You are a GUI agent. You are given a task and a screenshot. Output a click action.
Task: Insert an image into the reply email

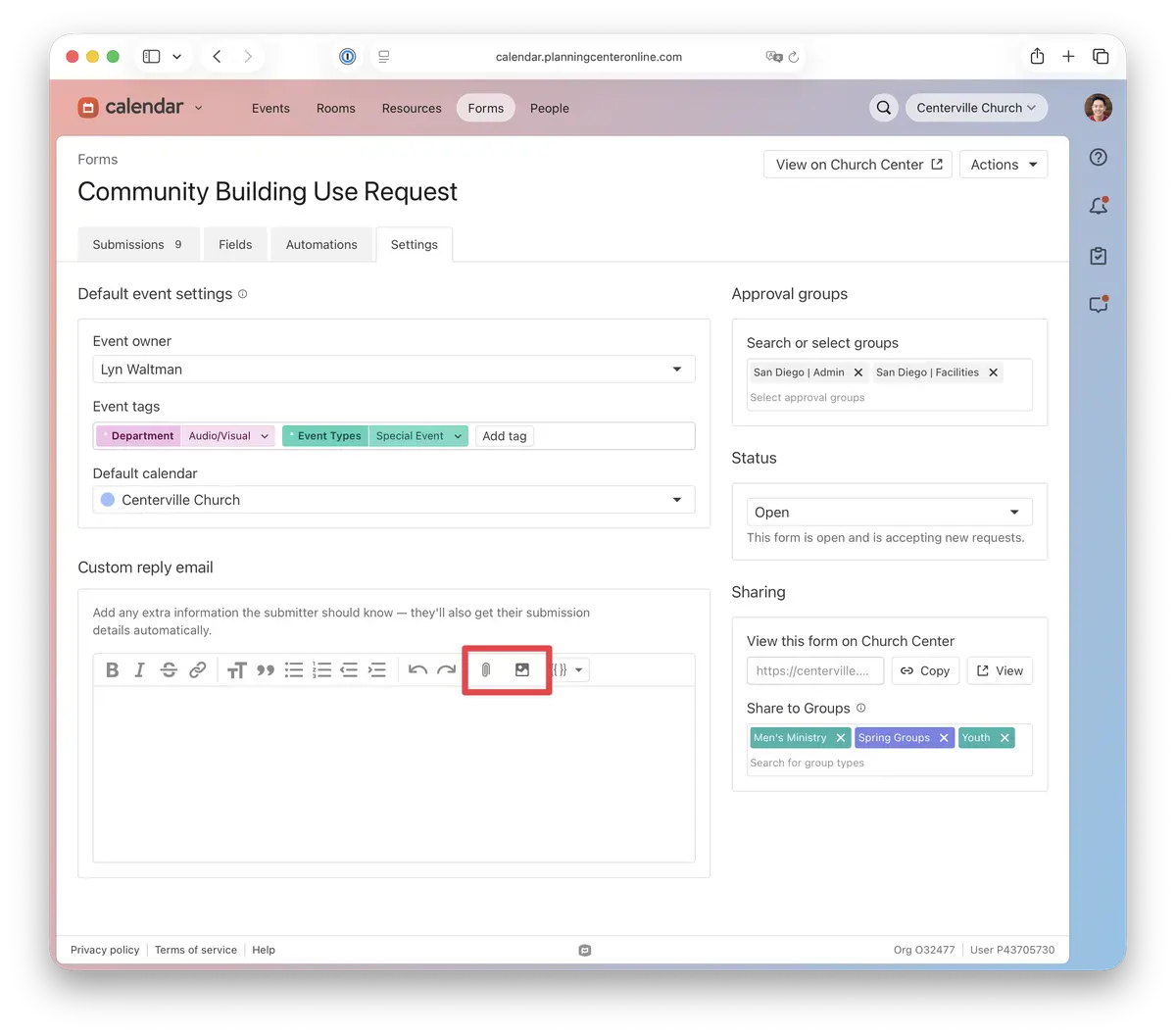(522, 670)
